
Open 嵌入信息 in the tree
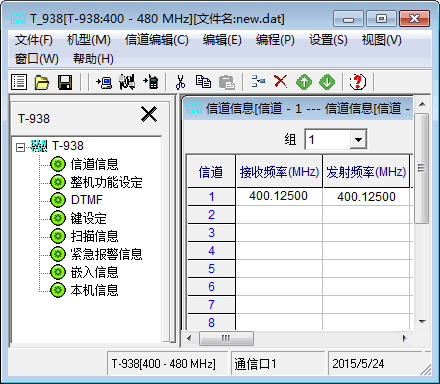94,272
